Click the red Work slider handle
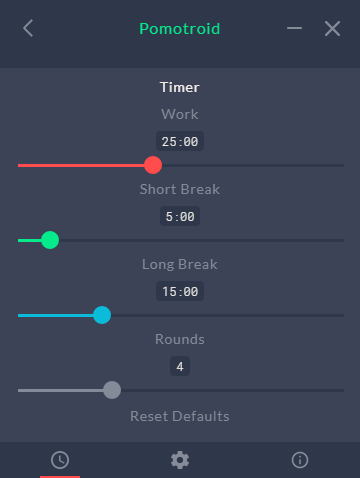Viewport: 360px width, 478px height. [153, 165]
